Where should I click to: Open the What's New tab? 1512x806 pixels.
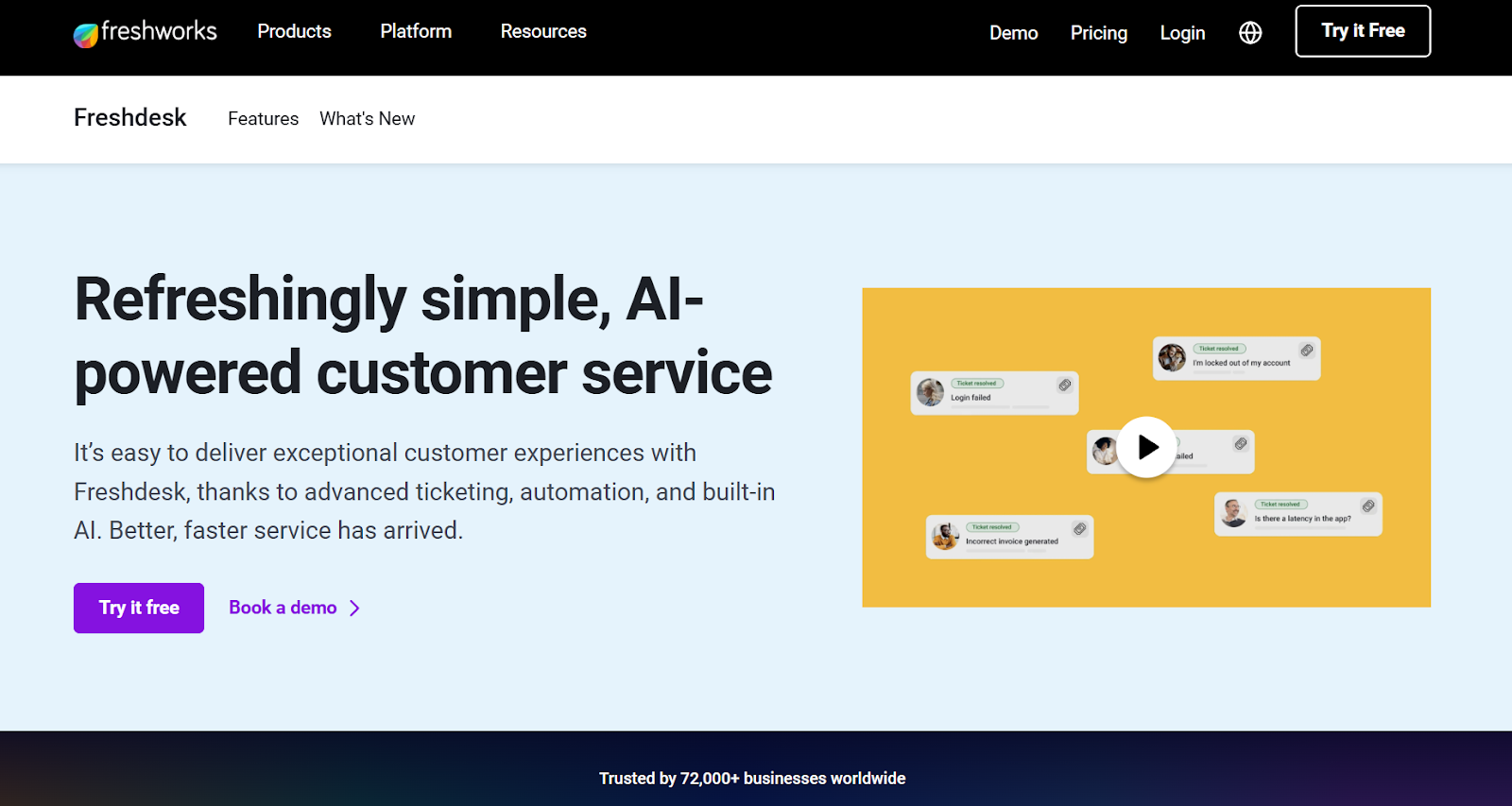coord(367,119)
